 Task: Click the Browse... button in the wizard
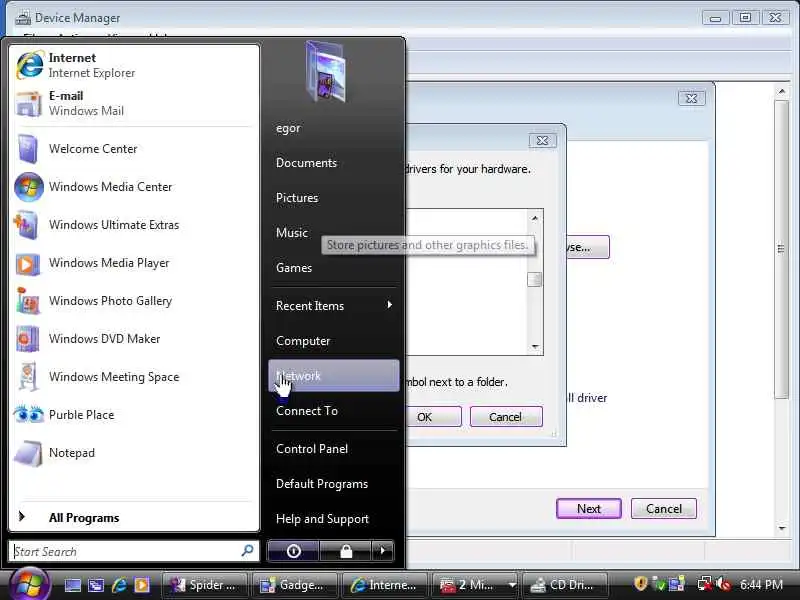pyautogui.click(x=587, y=247)
